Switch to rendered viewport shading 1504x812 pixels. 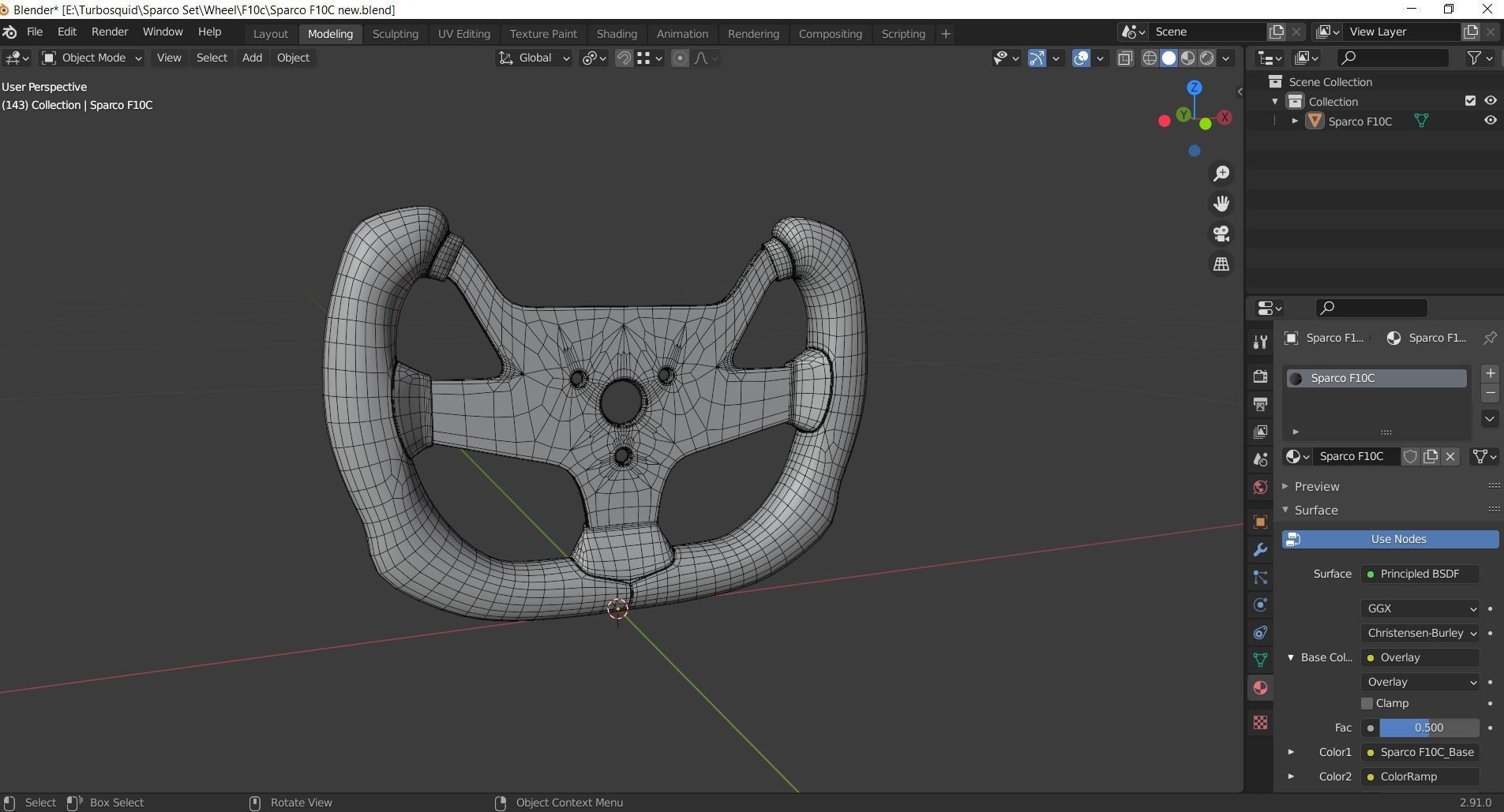coord(1207,58)
